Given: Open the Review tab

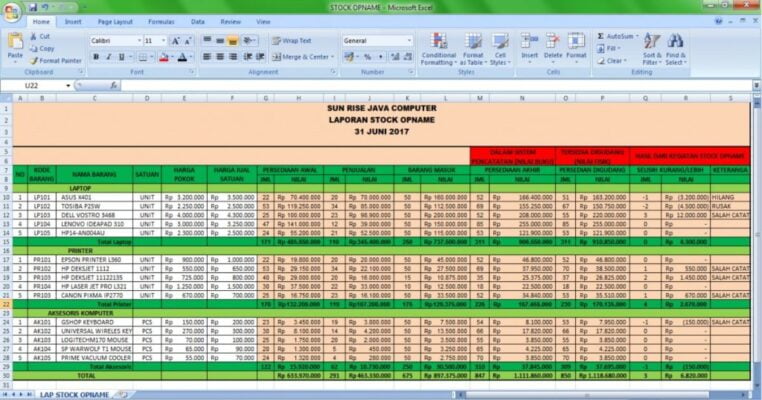Looking at the screenshot, I should click(230, 22).
